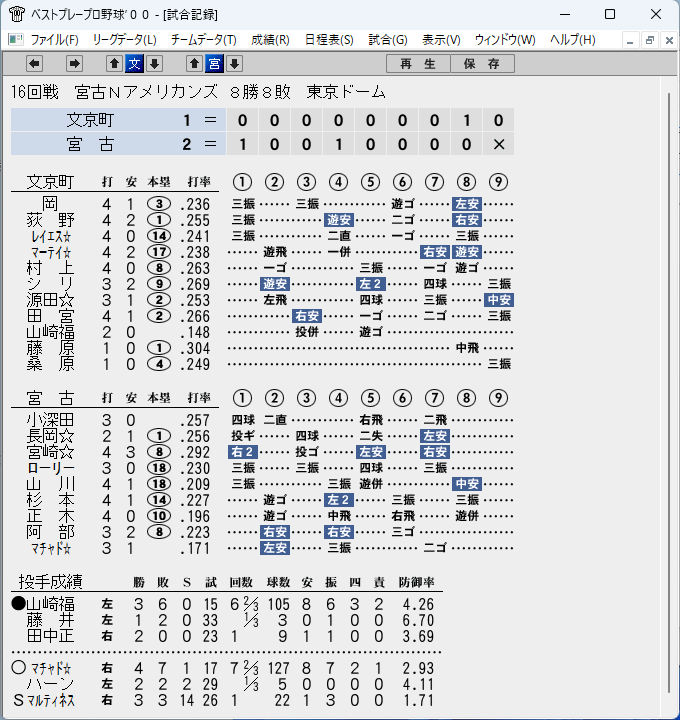
Task: Open the リーグデータ(L) menu
Action: pyautogui.click(x=124, y=40)
